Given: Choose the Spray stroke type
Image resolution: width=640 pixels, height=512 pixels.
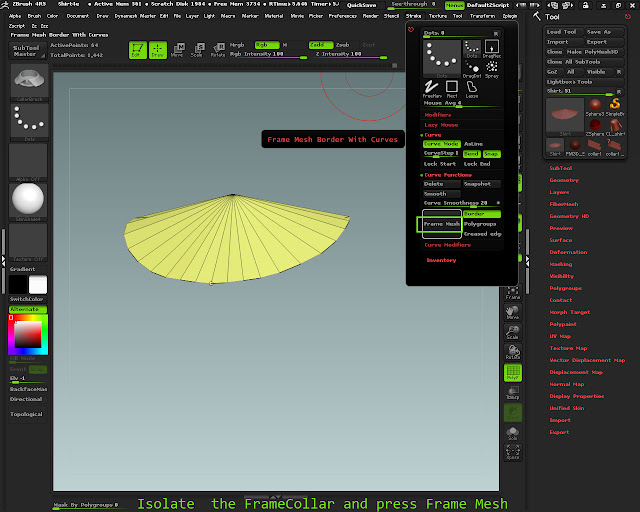Looking at the screenshot, I should 492,69.
